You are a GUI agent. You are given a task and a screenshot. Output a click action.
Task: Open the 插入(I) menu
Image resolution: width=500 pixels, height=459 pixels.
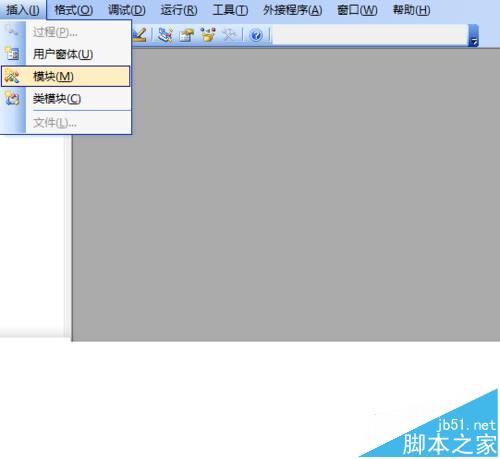[22, 10]
